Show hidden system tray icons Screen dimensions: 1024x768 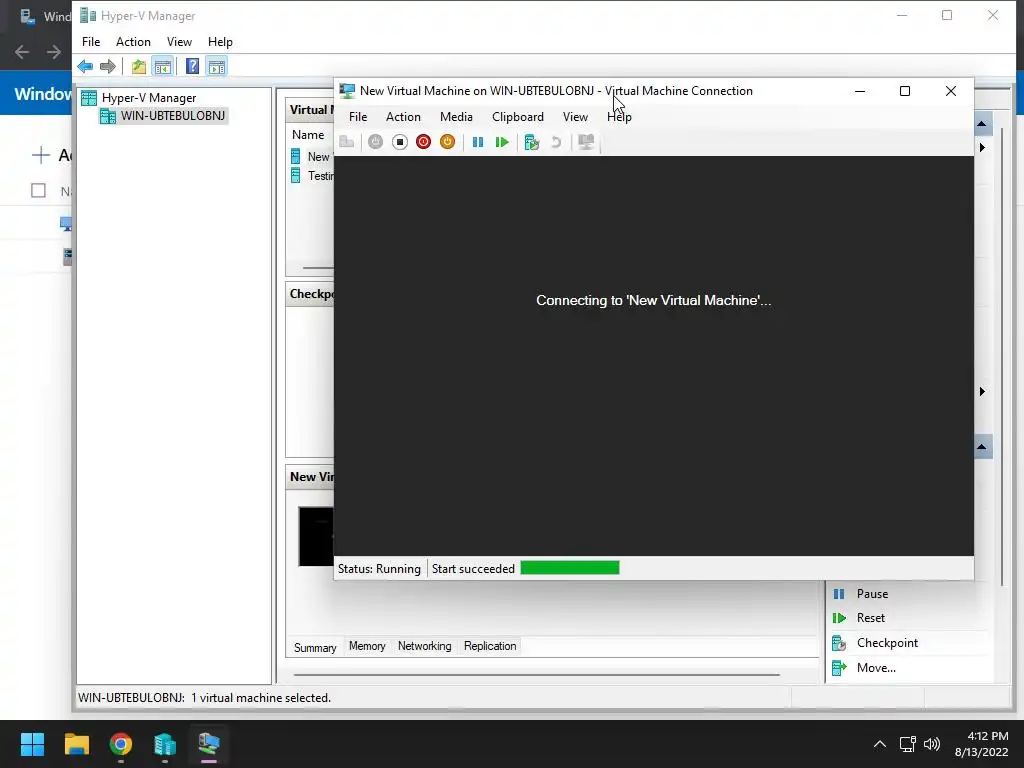tap(880, 744)
